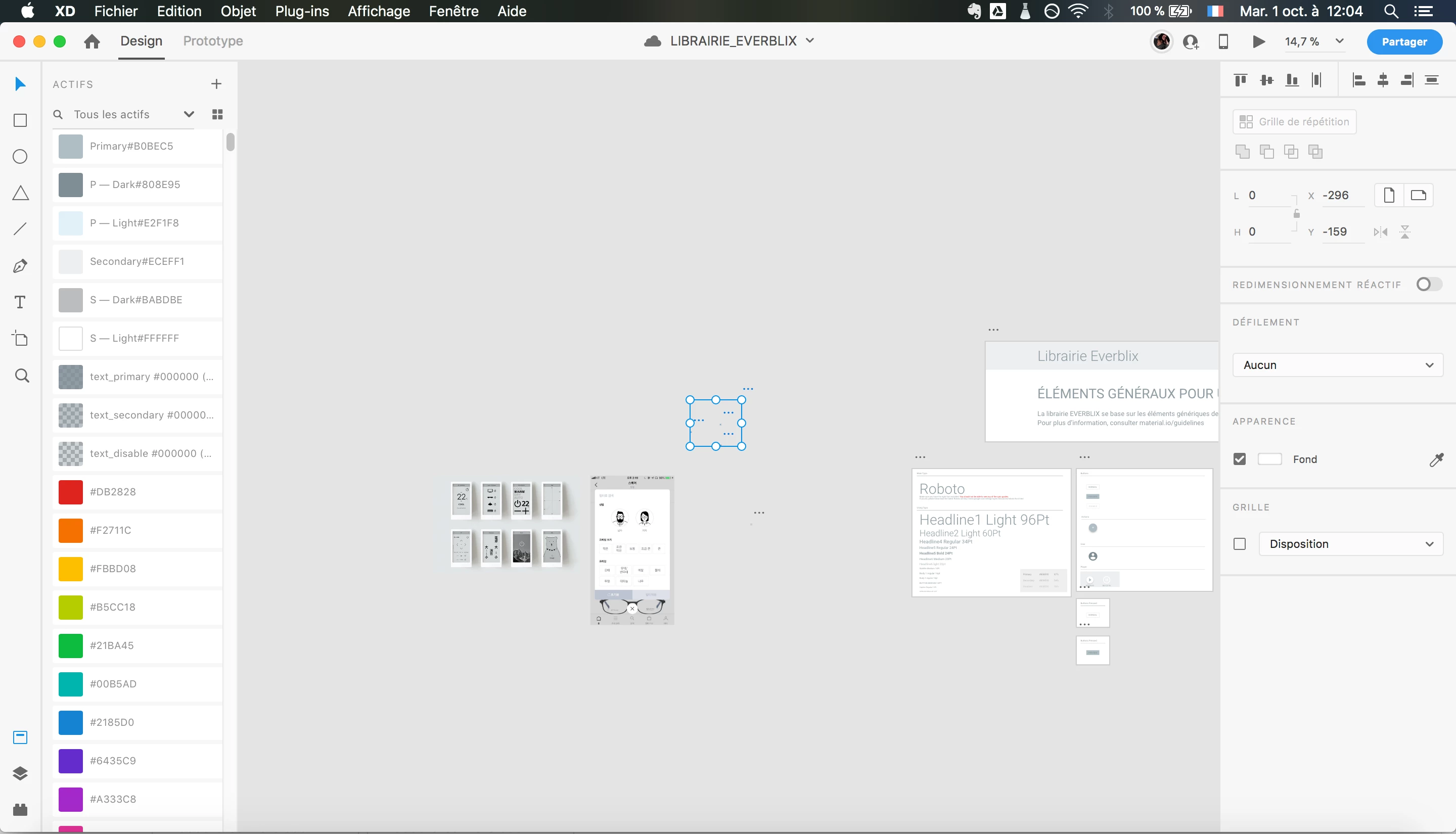Enable the Grille Disposition checkbox
Image resolution: width=1456 pixels, height=834 pixels.
pos(1240,543)
